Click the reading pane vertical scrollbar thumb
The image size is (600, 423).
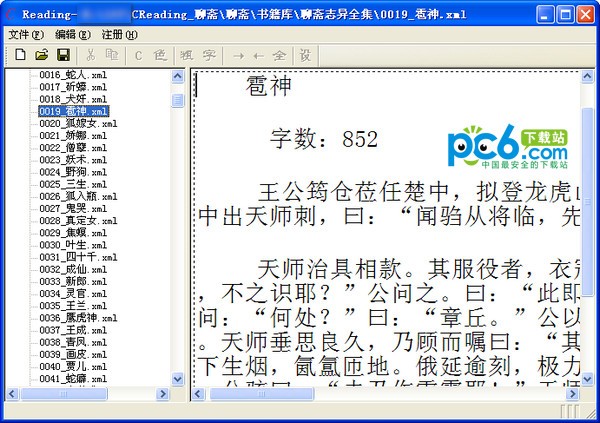(587, 202)
